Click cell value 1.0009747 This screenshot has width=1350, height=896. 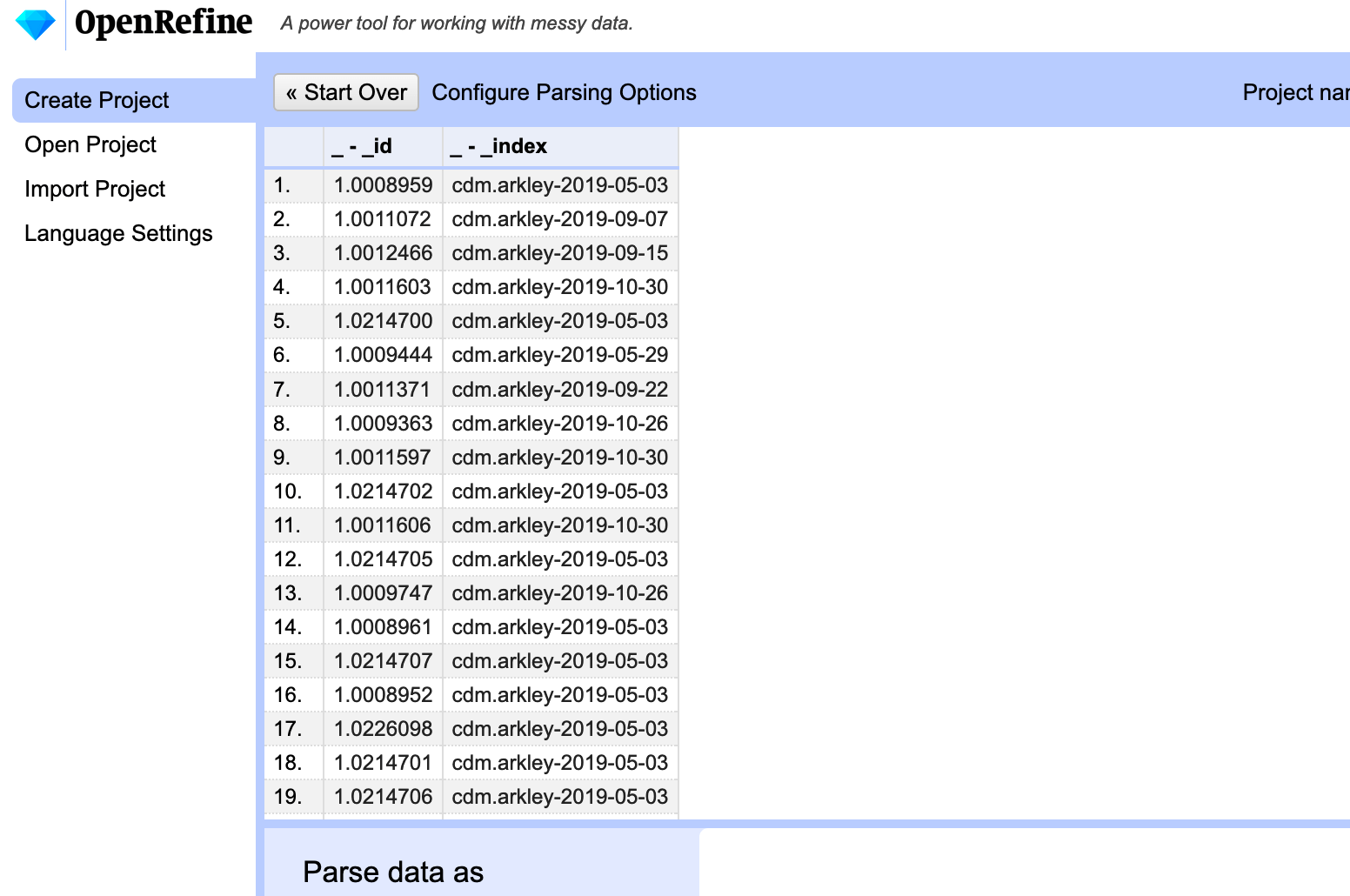(x=383, y=593)
